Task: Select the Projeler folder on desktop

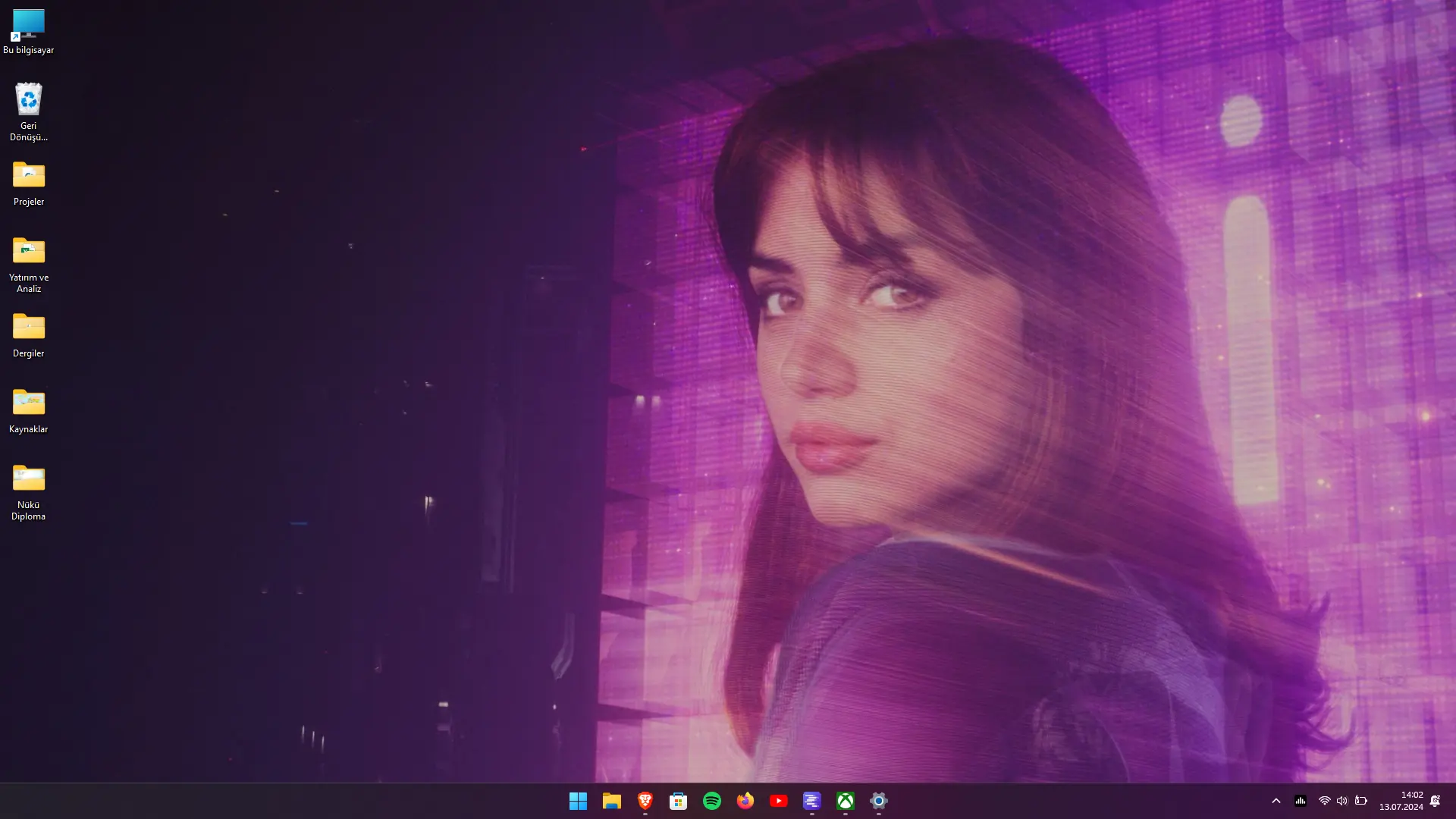Action: click(x=28, y=183)
